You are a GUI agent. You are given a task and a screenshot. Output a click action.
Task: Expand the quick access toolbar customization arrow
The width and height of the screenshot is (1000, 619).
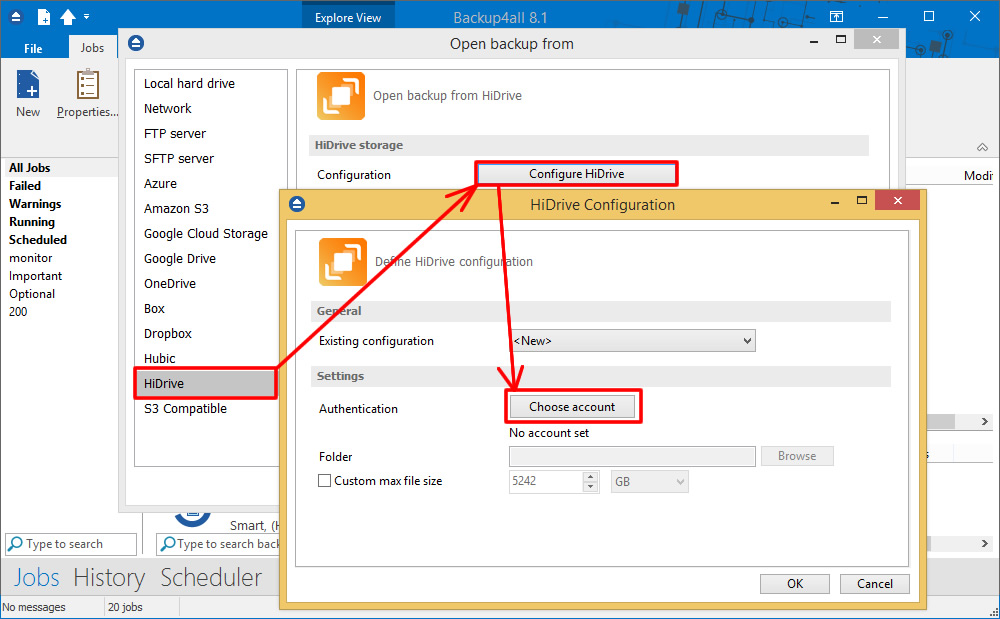coord(86,16)
